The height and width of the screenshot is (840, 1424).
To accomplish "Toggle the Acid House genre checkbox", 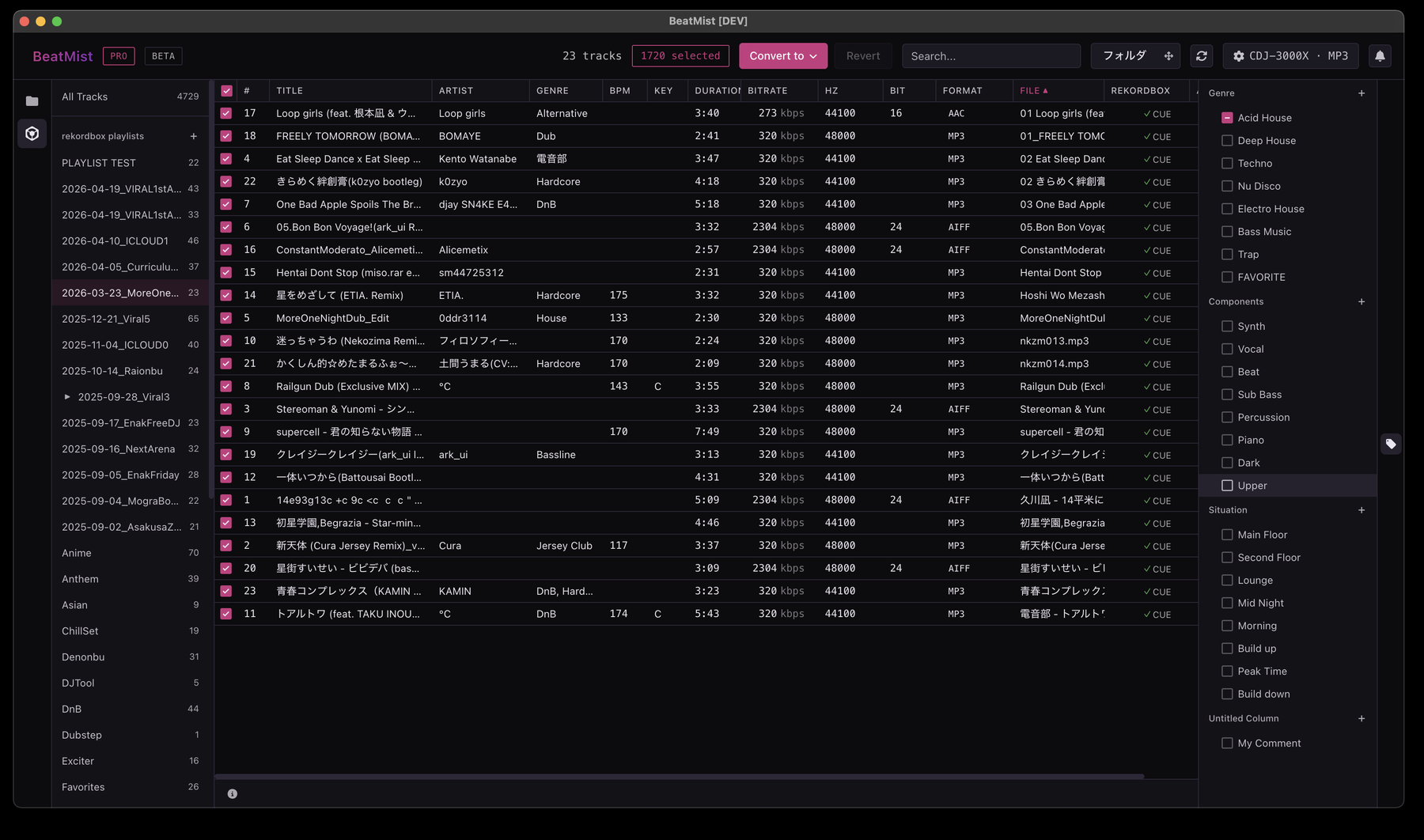I will coord(1227,118).
